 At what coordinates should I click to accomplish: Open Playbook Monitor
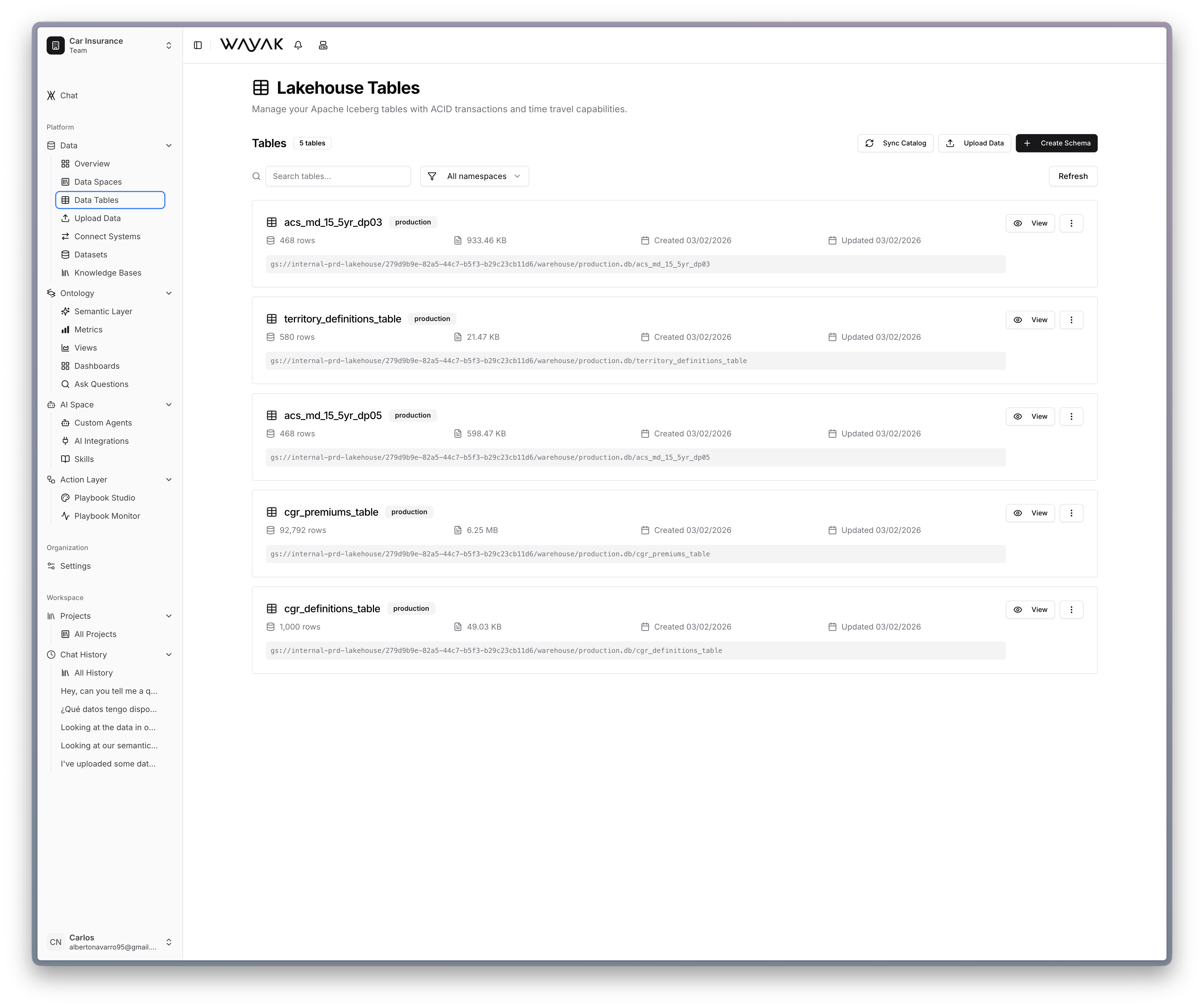pyautogui.click(x=110, y=516)
